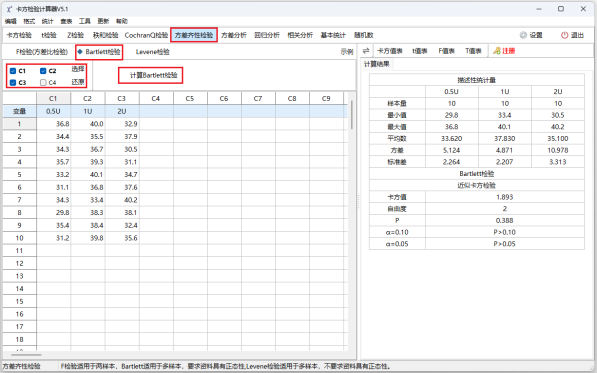This screenshot has height=373, width=597.
Task: Open the 编辑 menu
Action: (x=11, y=21)
